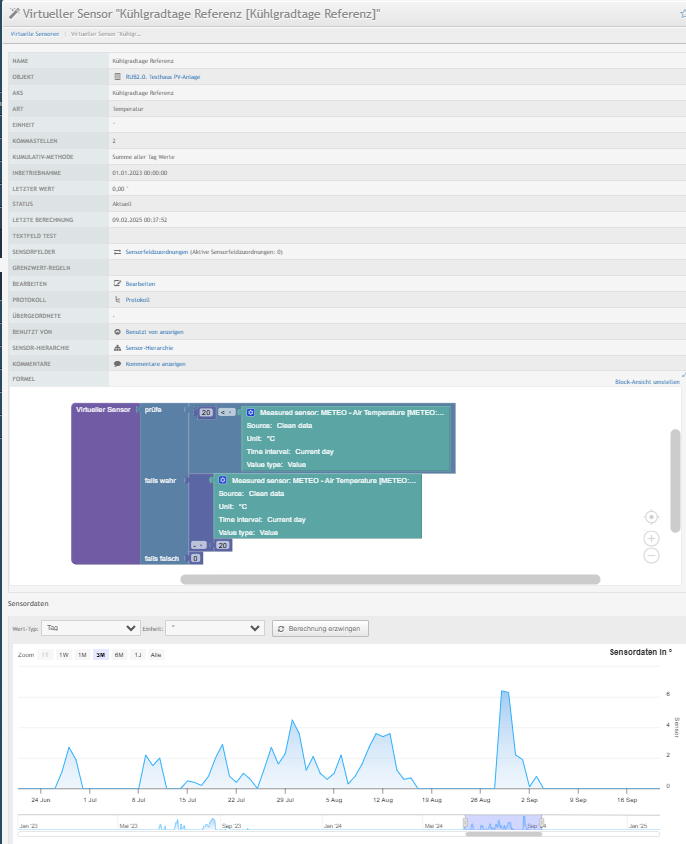Click the Sensordaten section heading
The width and height of the screenshot is (686, 844).
[28, 603]
